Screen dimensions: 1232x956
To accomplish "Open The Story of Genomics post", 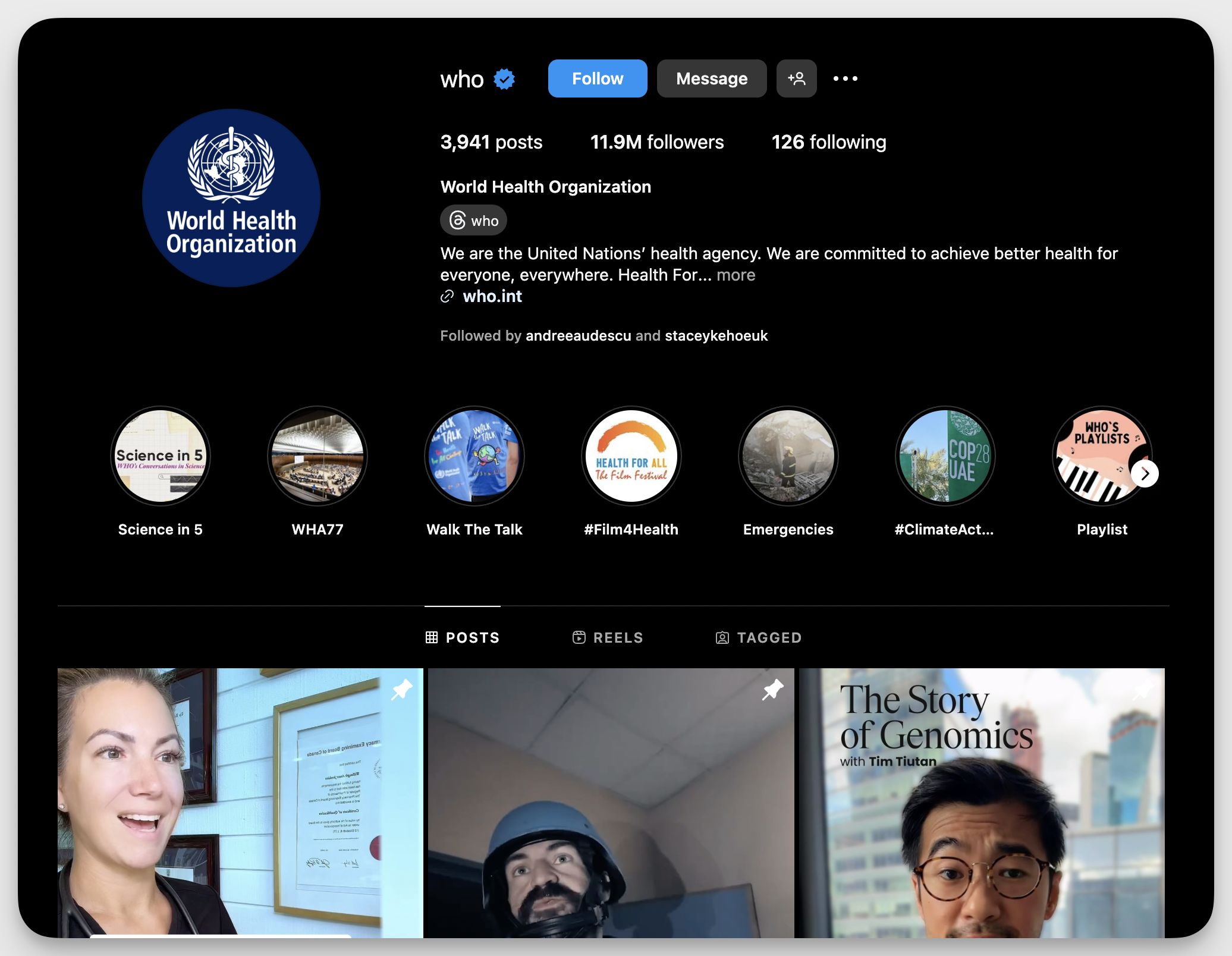I will point(982,803).
